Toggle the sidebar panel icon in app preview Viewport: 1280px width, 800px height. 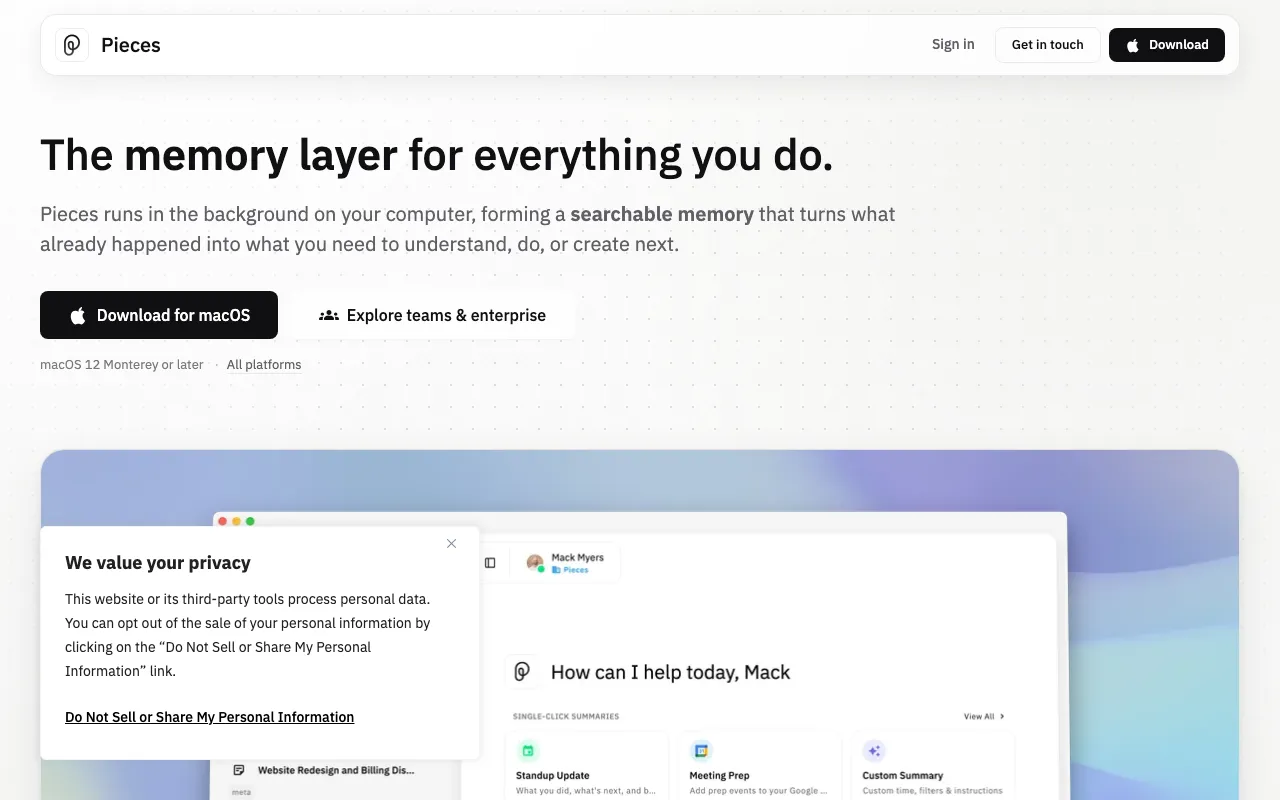[x=490, y=563]
